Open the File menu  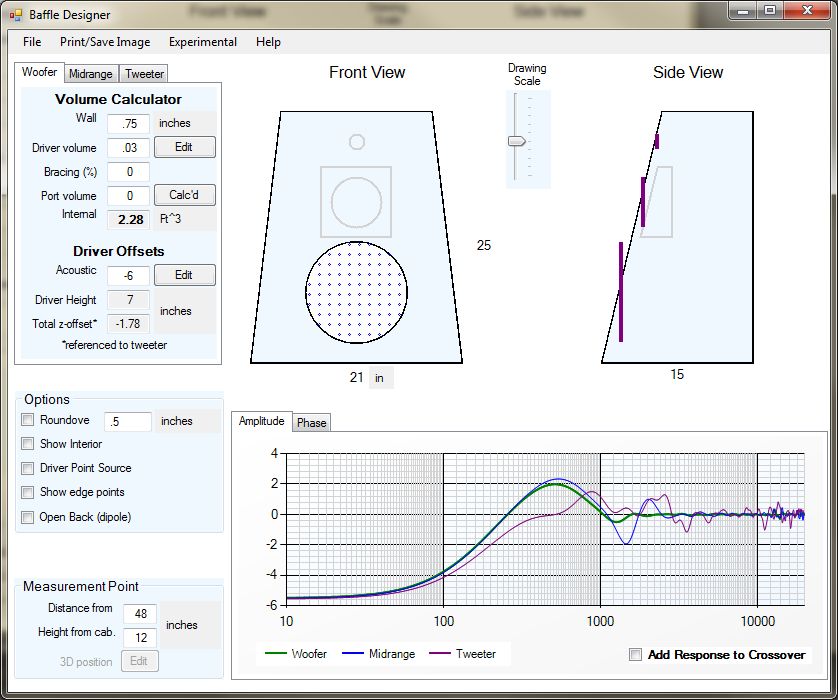point(31,42)
